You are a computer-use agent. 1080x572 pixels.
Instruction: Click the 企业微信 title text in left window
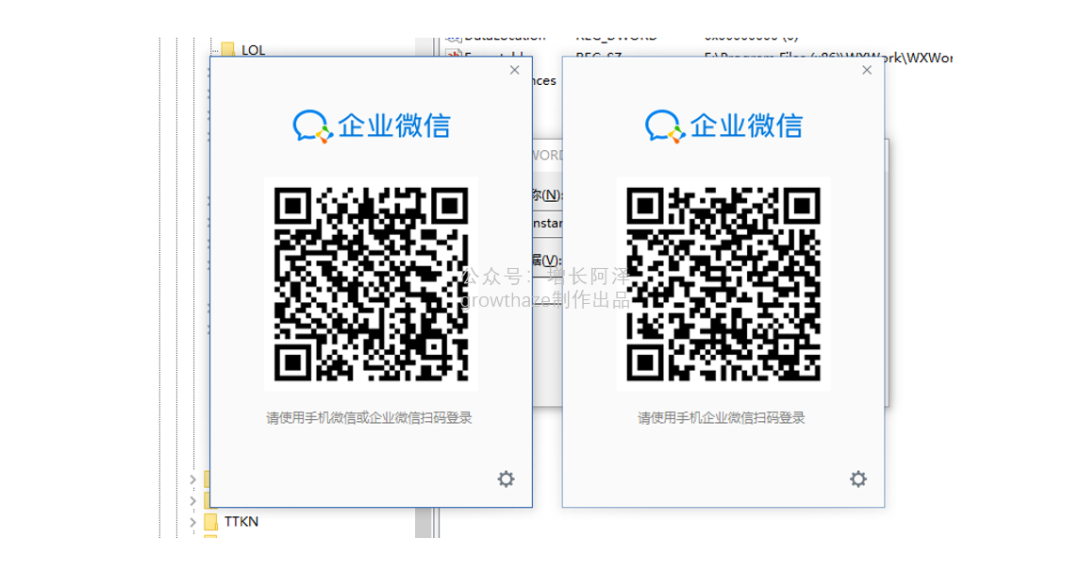pos(394,126)
